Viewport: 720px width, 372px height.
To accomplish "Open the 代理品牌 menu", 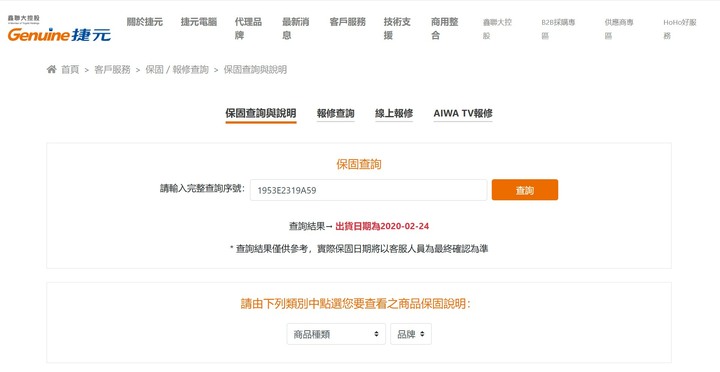I will click(x=248, y=28).
